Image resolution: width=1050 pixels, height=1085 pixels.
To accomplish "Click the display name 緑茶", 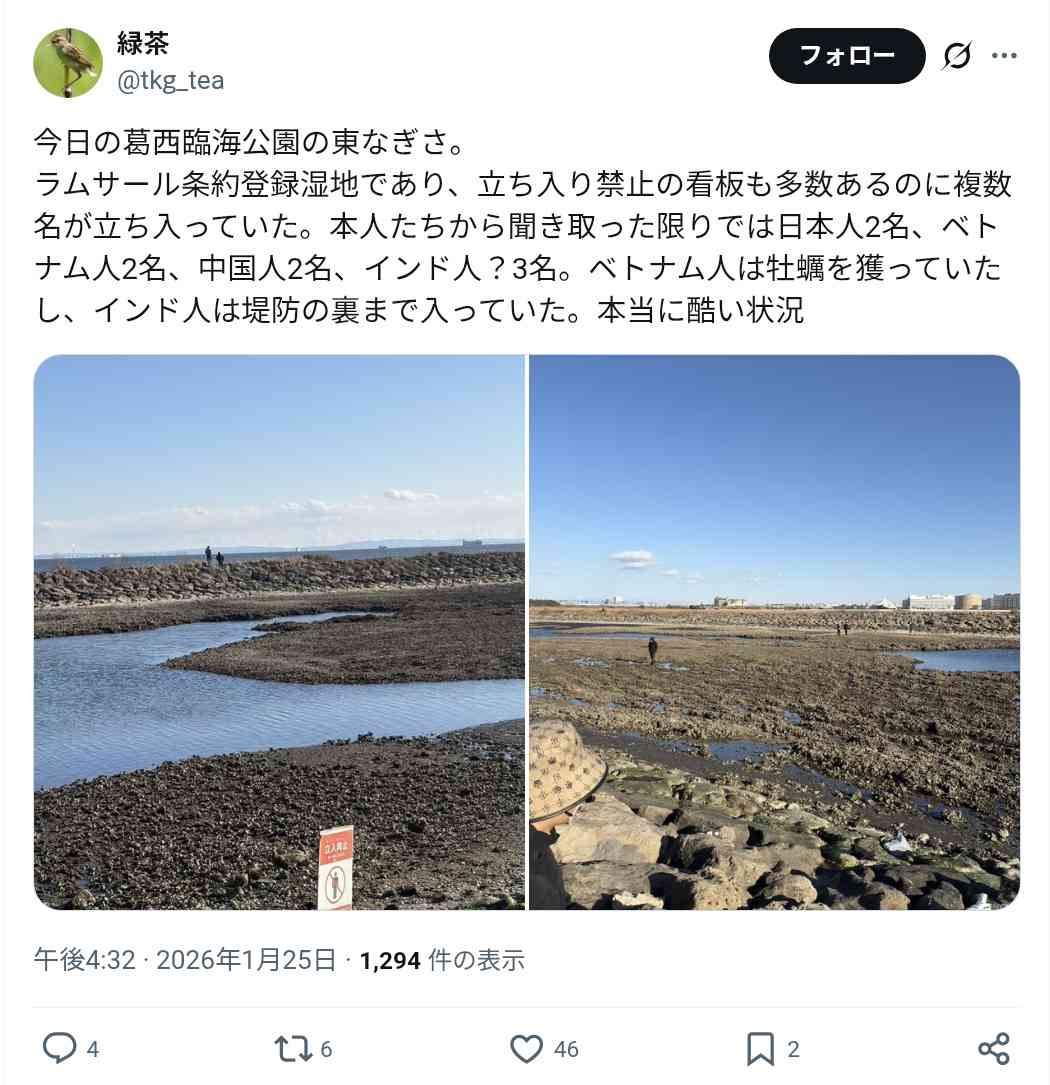I will [x=143, y=44].
